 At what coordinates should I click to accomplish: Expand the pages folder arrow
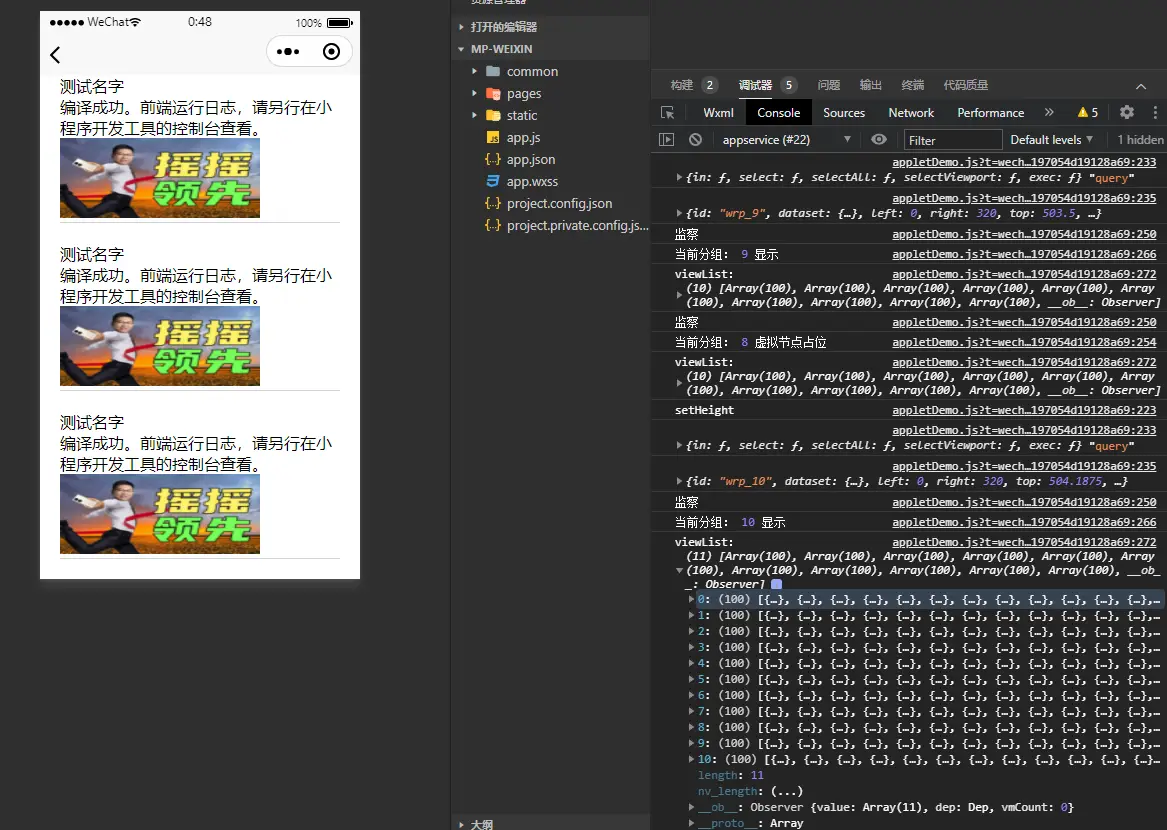pyautogui.click(x=474, y=94)
